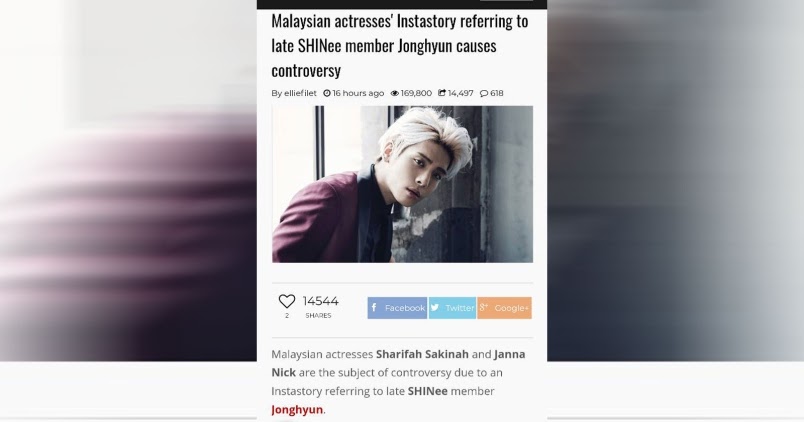Click the 618 comments count
Image resolution: width=804 pixels, height=422 pixels.
point(497,93)
